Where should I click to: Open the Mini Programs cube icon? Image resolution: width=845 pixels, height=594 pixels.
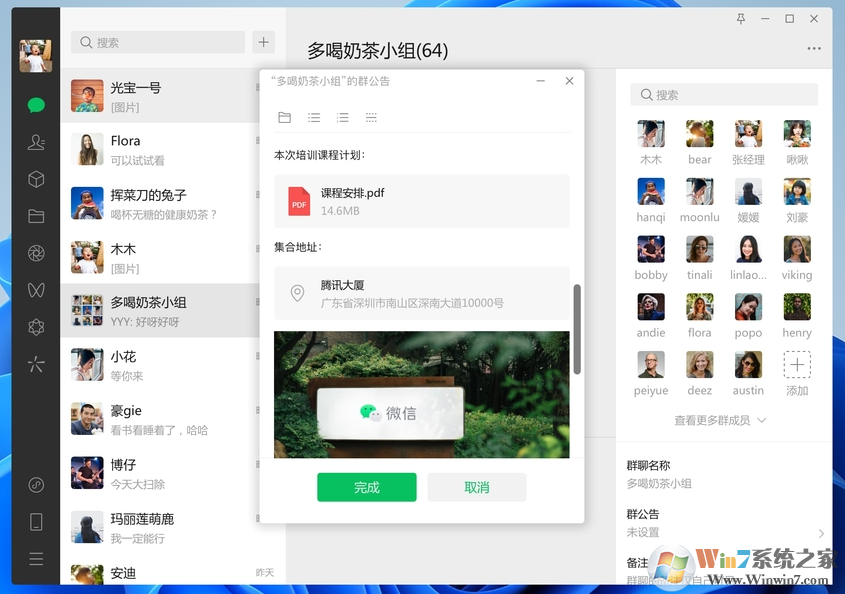click(x=36, y=179)
